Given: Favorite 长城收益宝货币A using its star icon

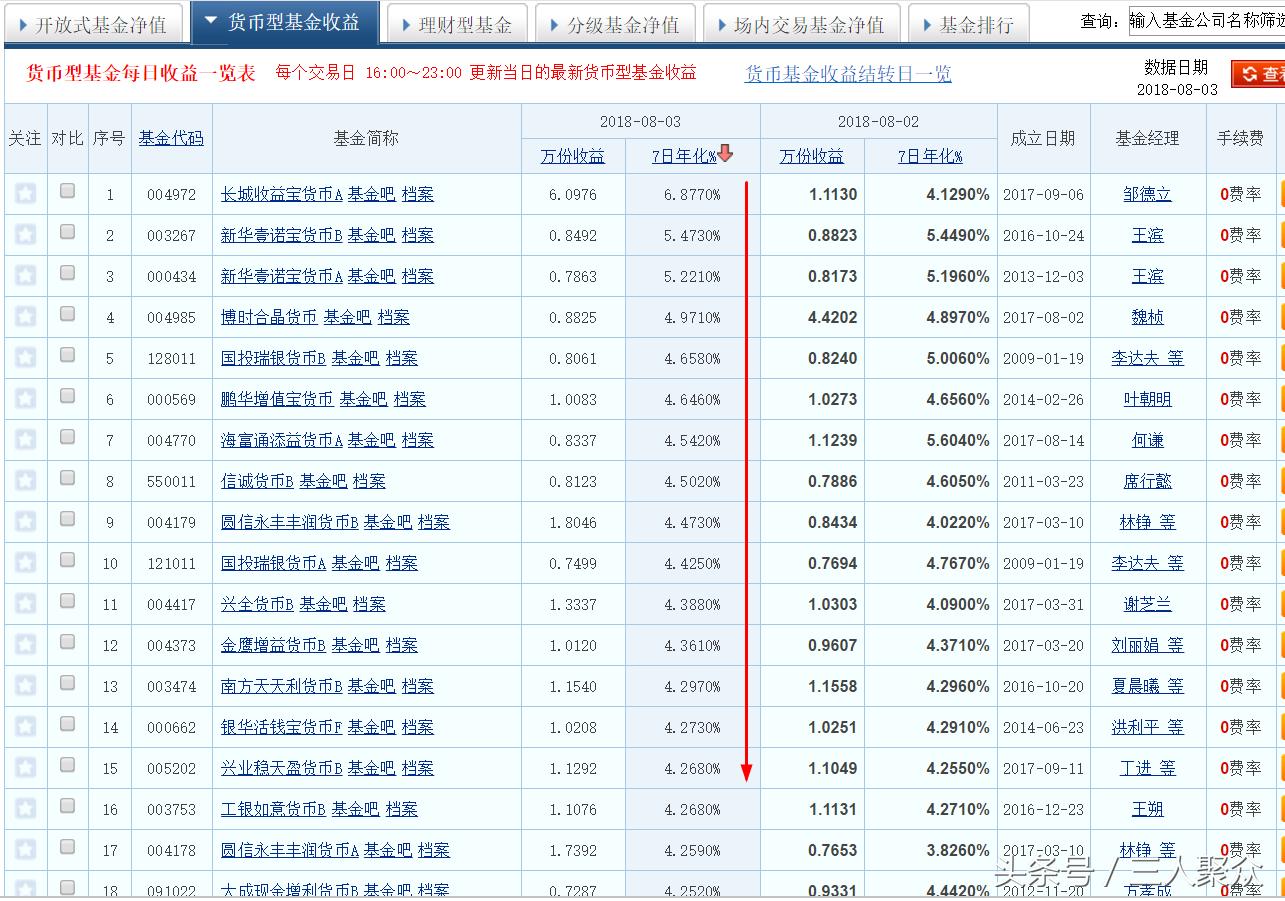Looking at the screenshot, I should click(x=25, y=194).
